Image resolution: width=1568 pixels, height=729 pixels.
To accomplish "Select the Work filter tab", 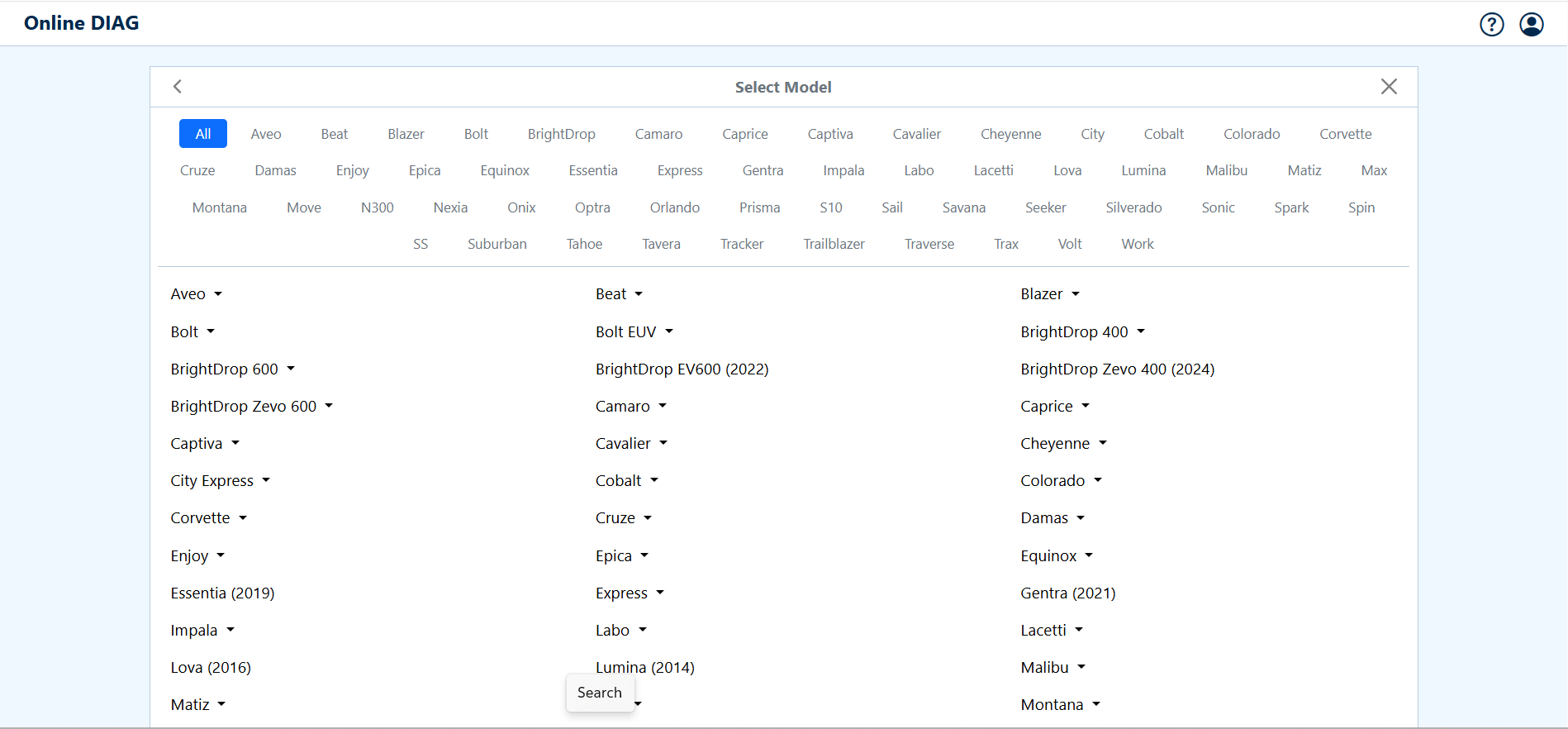I will click(x=1138, y=244).
